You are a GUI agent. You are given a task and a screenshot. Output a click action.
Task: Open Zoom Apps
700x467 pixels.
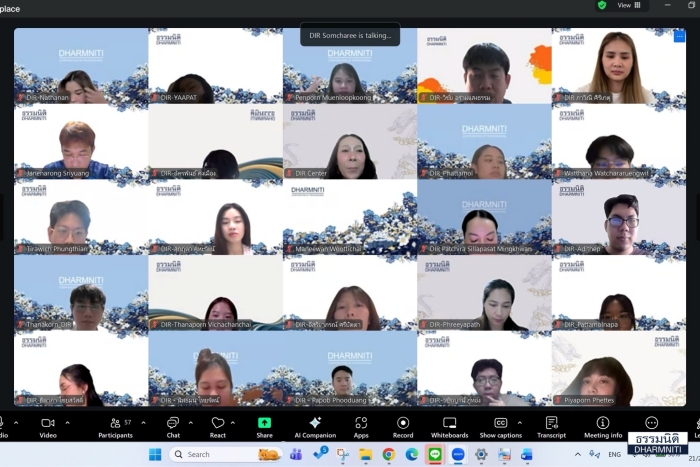click(x=361, y=425)
